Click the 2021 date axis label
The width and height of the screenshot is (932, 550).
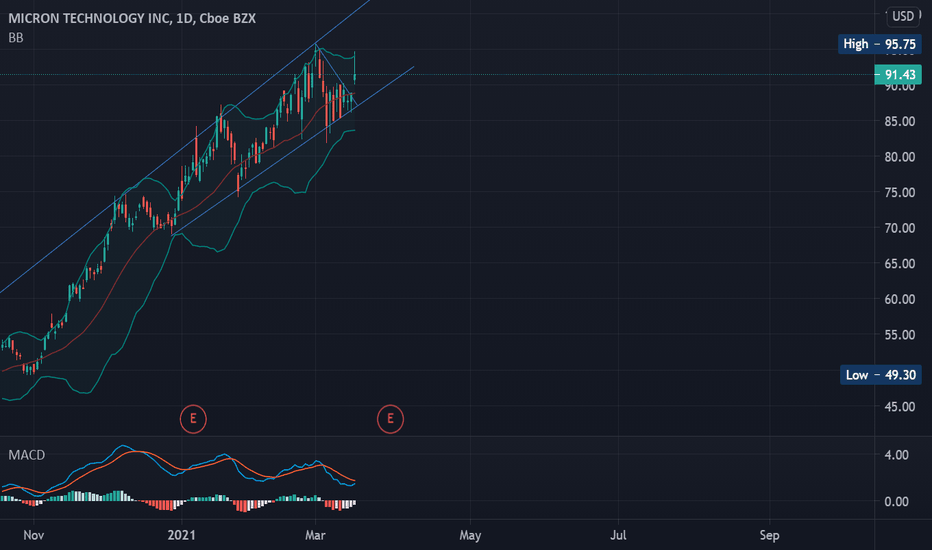[181, 536]
